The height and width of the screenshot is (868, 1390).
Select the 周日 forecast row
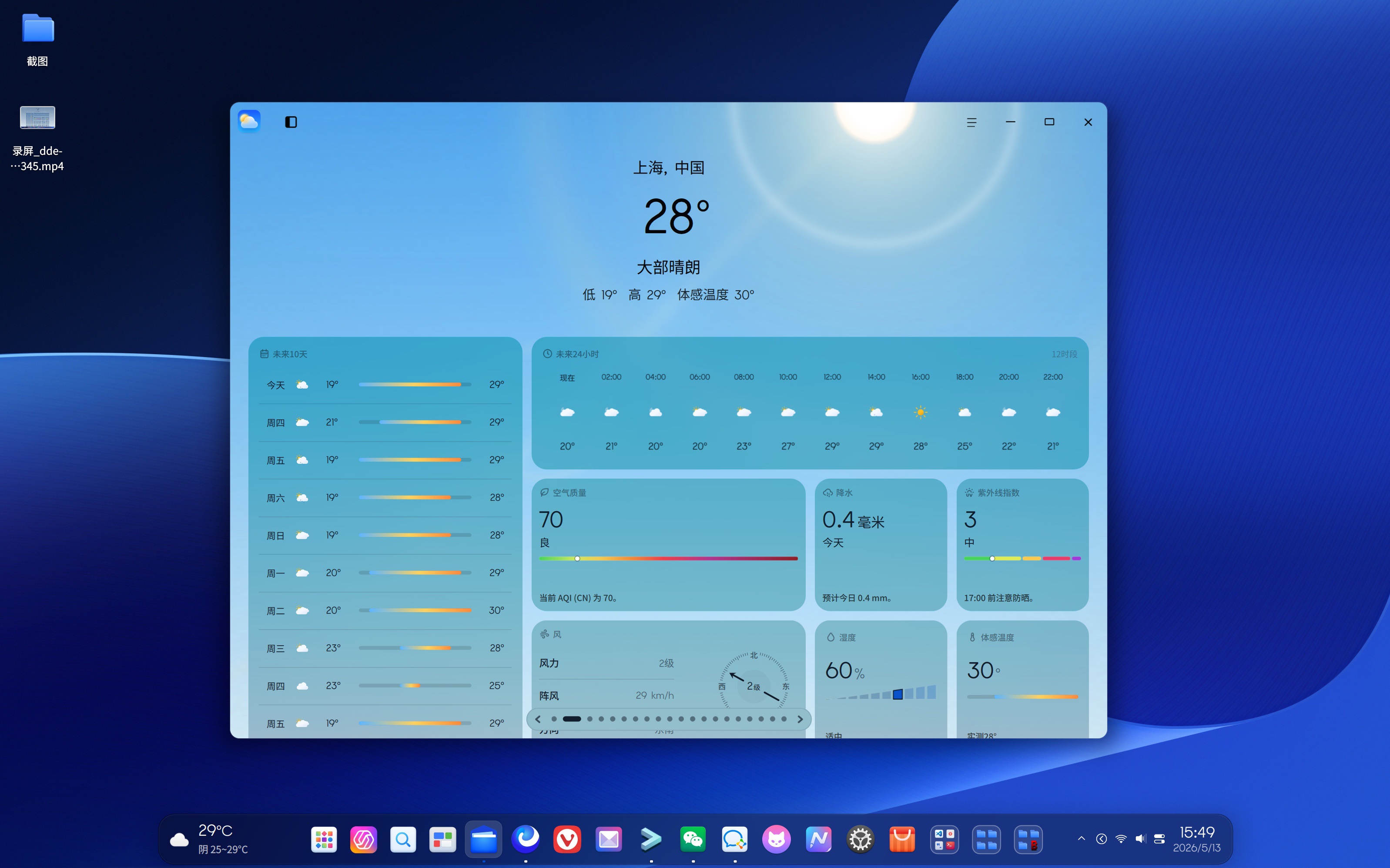tap(385, 535)
